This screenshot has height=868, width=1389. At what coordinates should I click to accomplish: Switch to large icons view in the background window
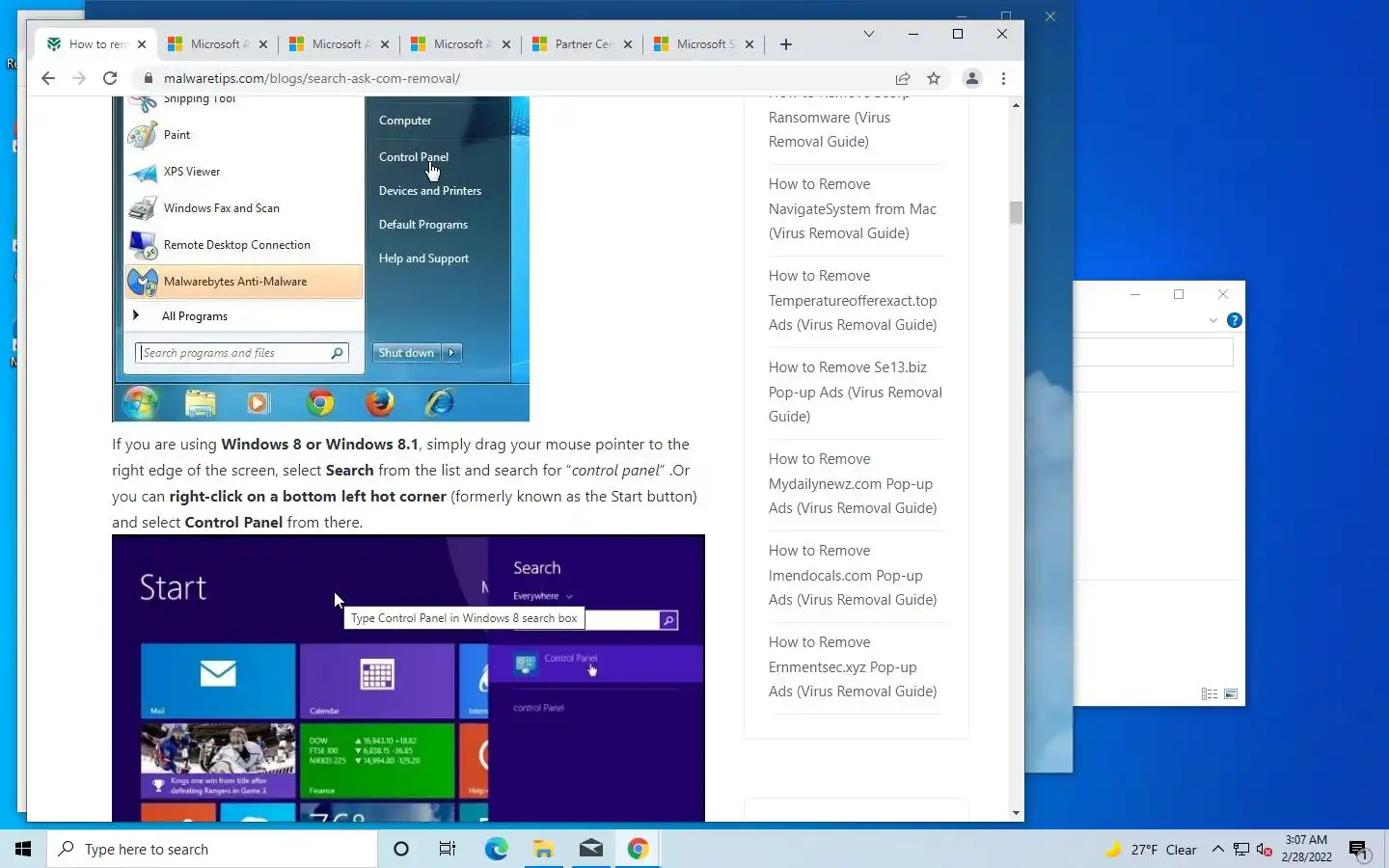(1231, 693)
